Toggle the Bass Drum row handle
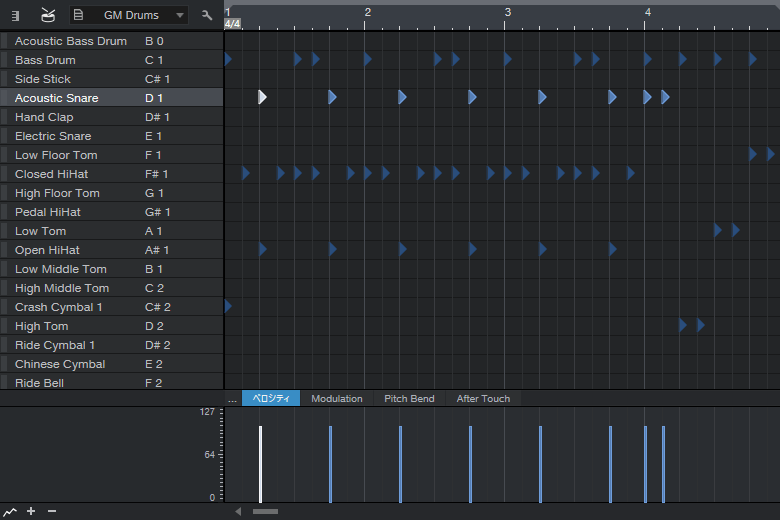 [x=4, y=60]
